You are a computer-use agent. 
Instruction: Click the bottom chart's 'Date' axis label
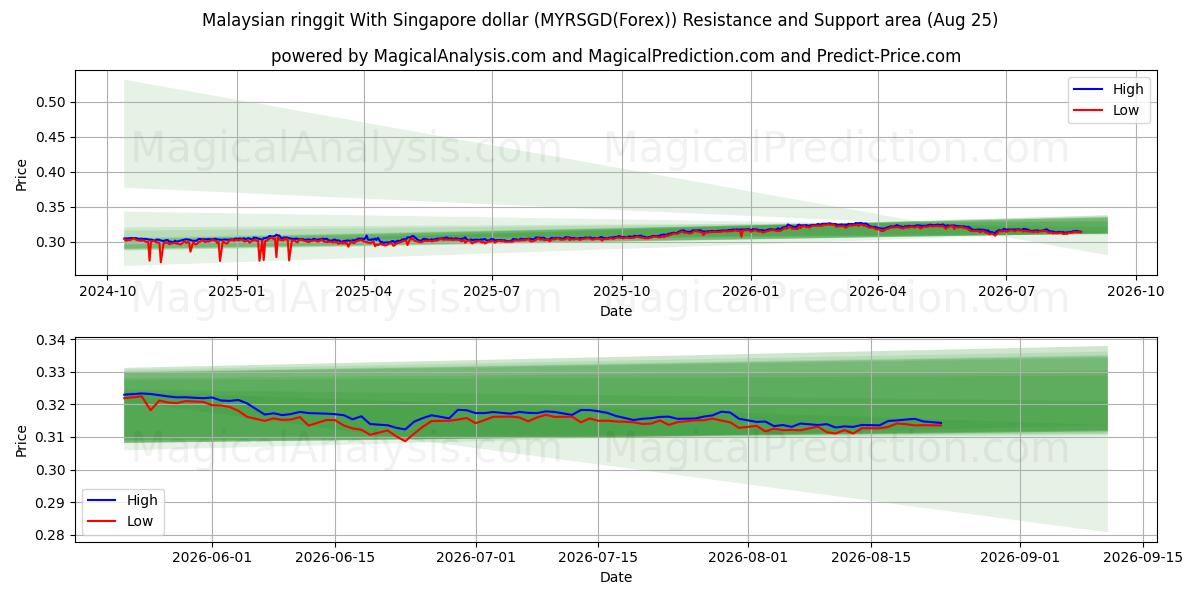coord(616,577)
